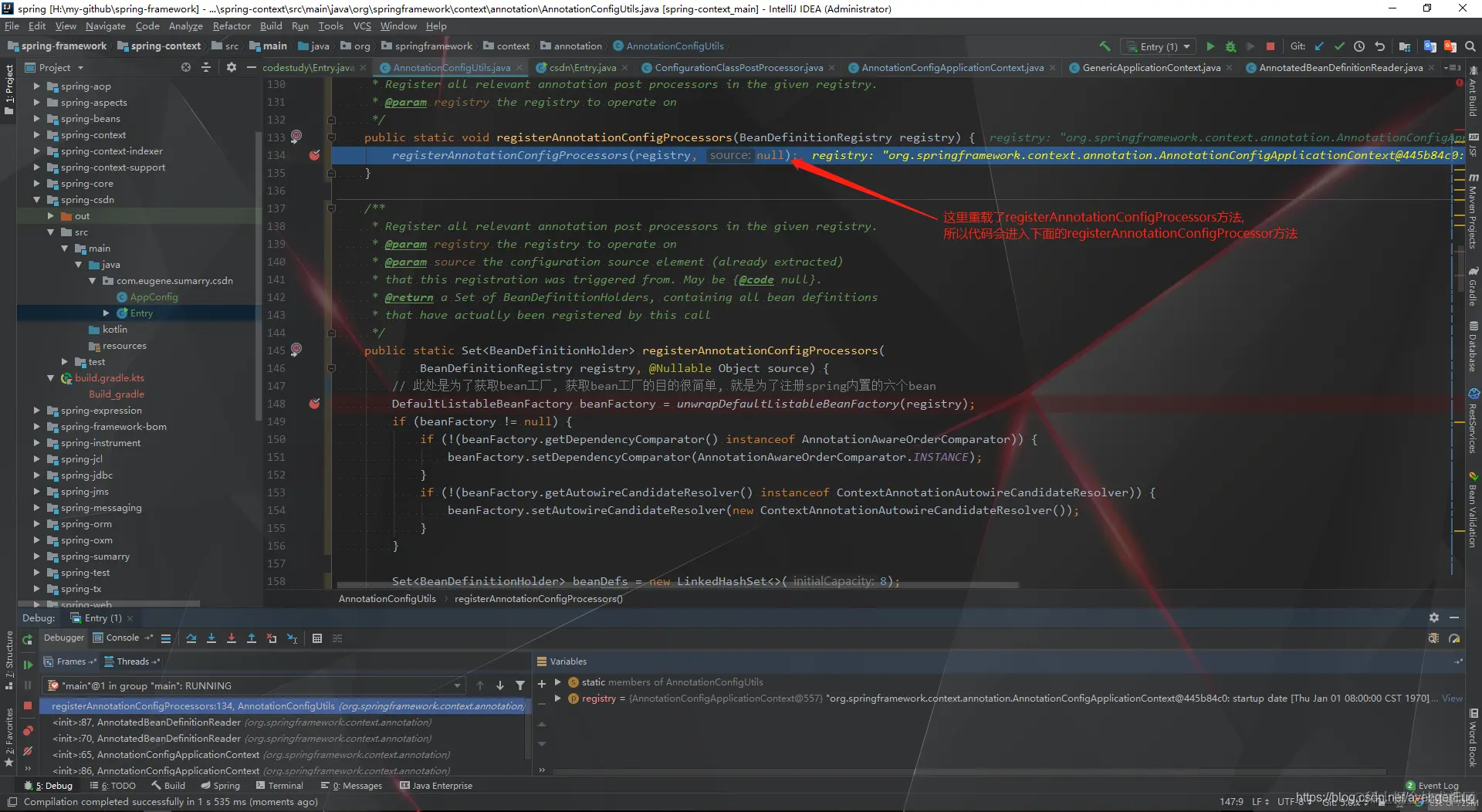1482x812 pixels.
Task: Hide the Project tool window
Action: click(x=251, y=68)
